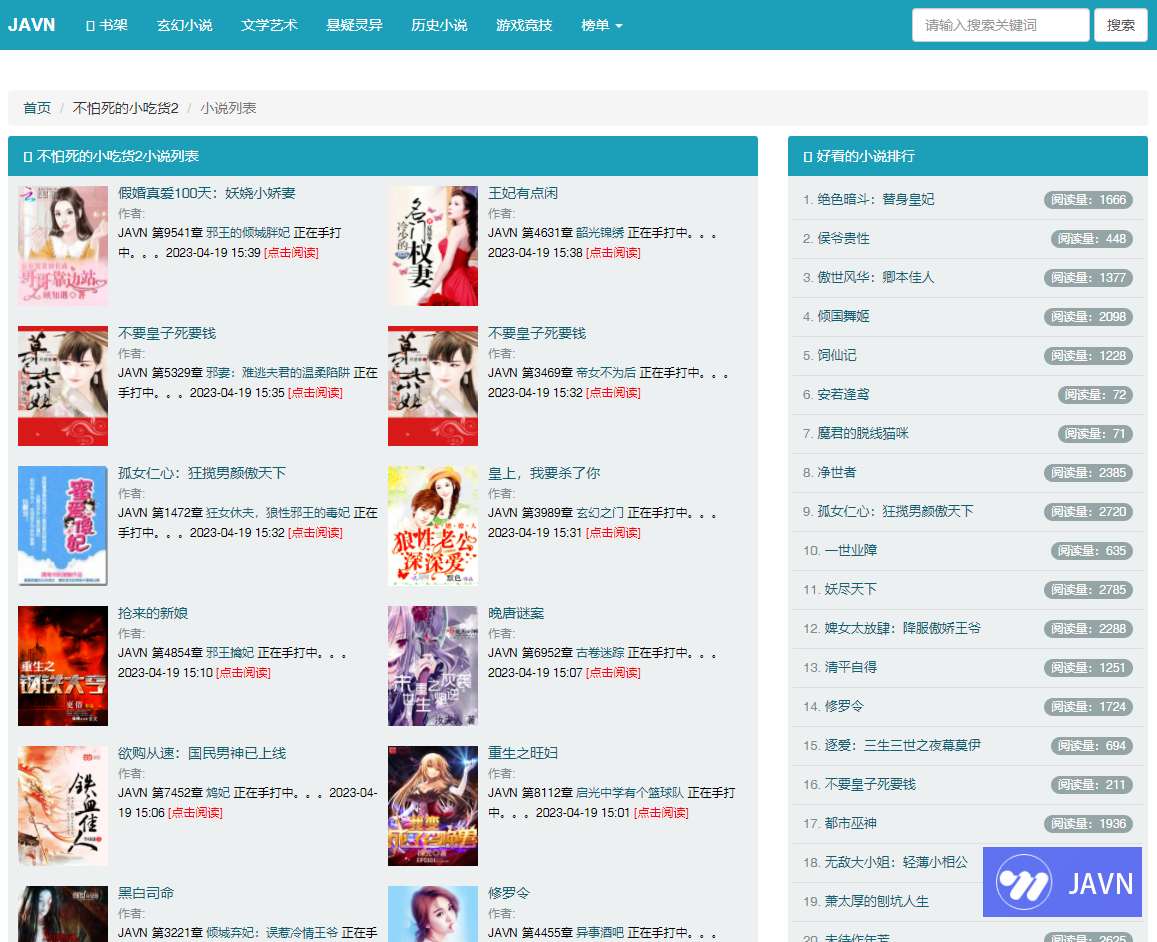Open novel title 王妃有点闲
The width and height of the screenshot is (1157, 942).
(522, 193)
